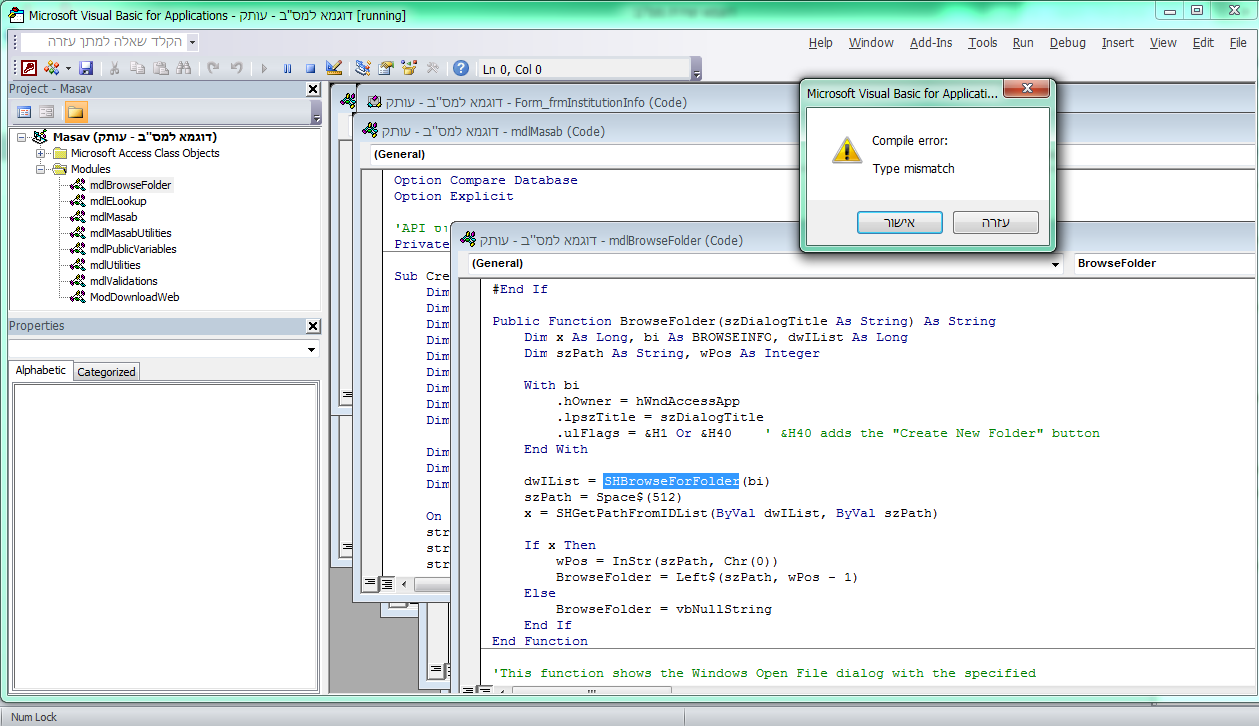Click the Reset (stop) toolbar icon

pyautogui.click(x=310, y=68)
